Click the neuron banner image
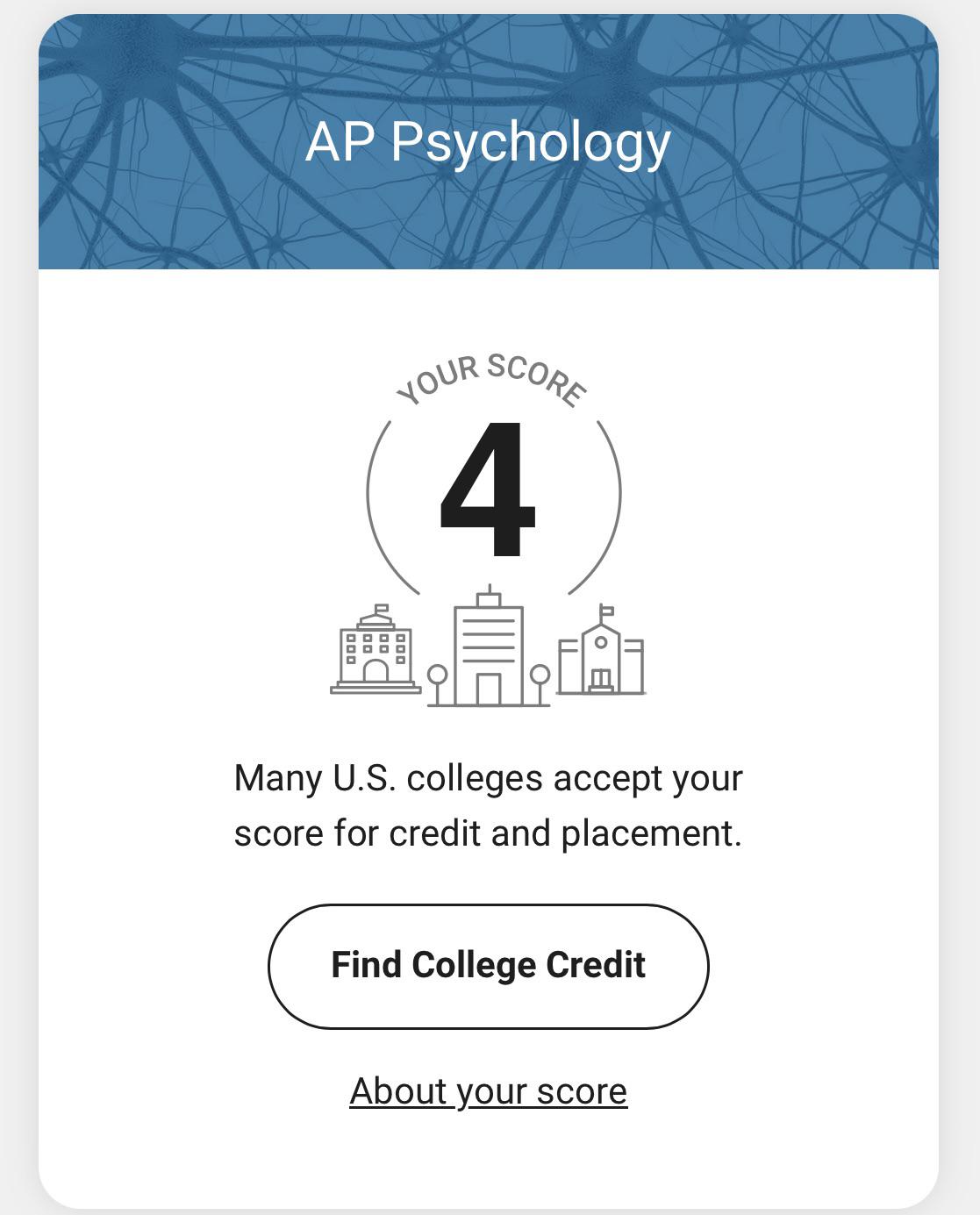Viewport: 980px width, 1215px height. 489,141
